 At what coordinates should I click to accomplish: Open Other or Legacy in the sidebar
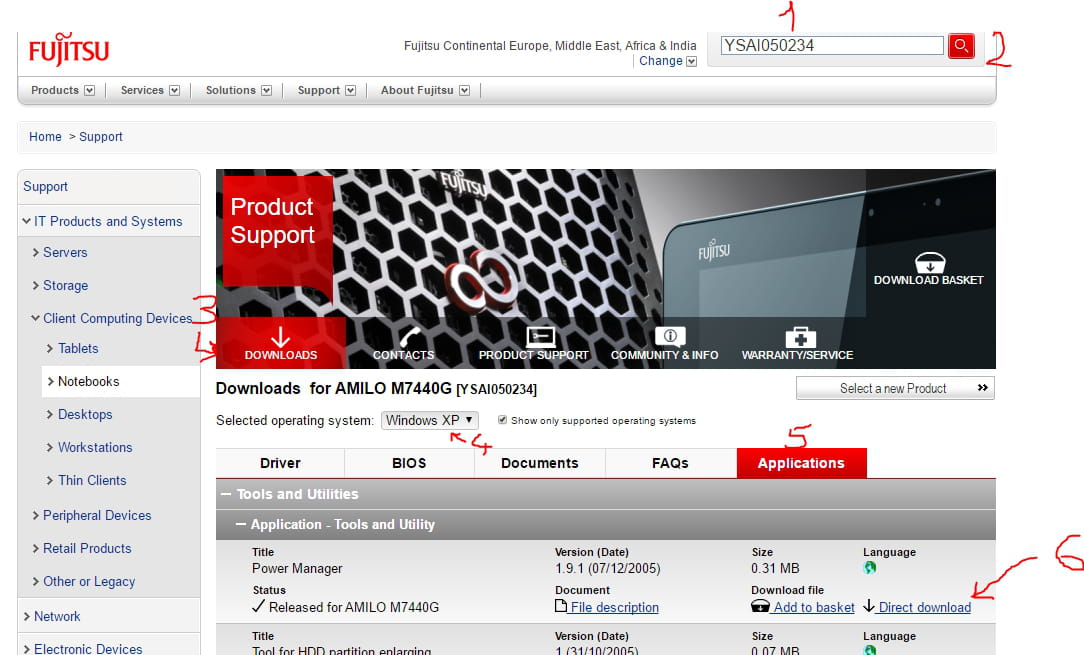point(89,582)
